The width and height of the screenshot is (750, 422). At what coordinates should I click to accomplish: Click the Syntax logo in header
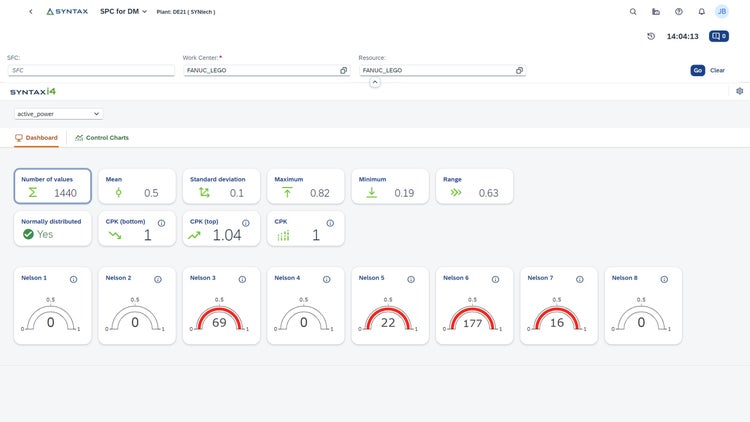point(67,11)
